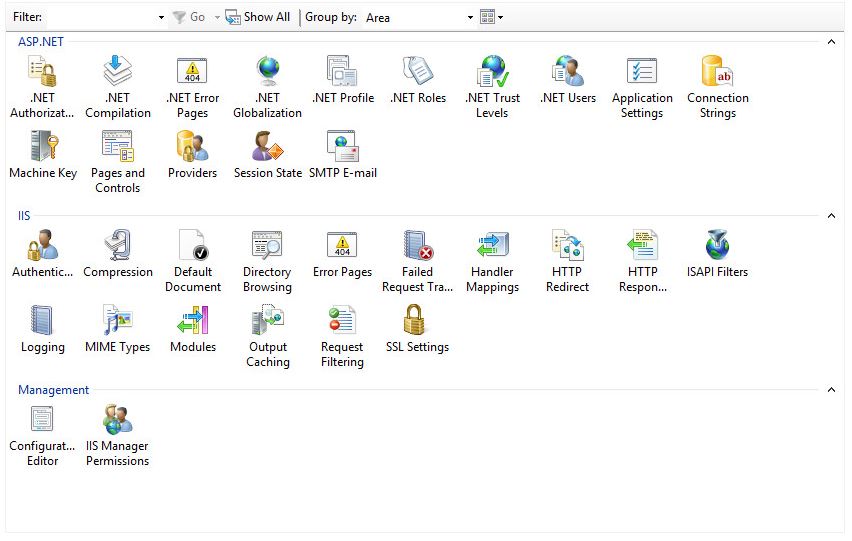Open .NET Users feature
The height and width of the screenshot is (541, 852).
[x=568, y=80]
